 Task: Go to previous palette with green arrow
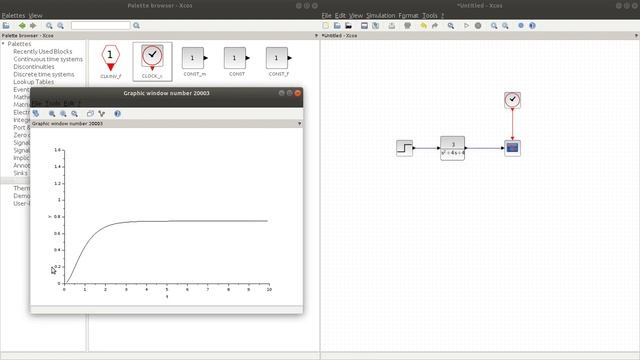22,26
